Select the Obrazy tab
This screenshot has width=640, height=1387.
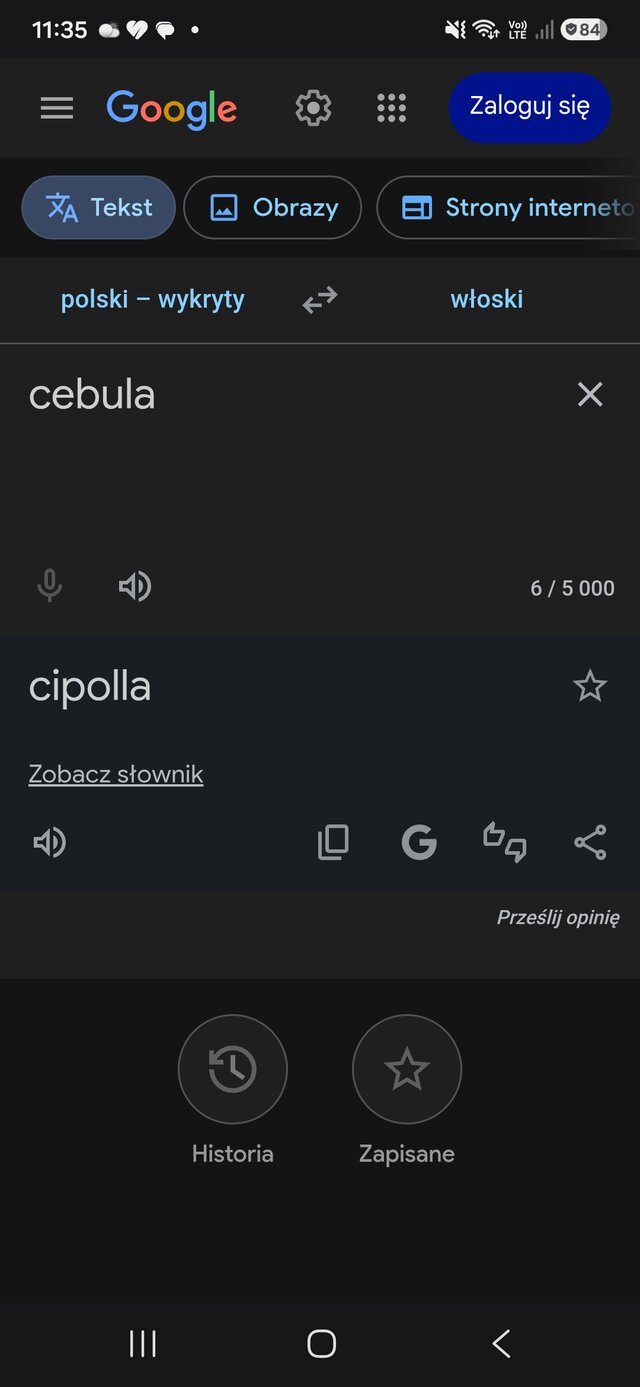(273, 208)
